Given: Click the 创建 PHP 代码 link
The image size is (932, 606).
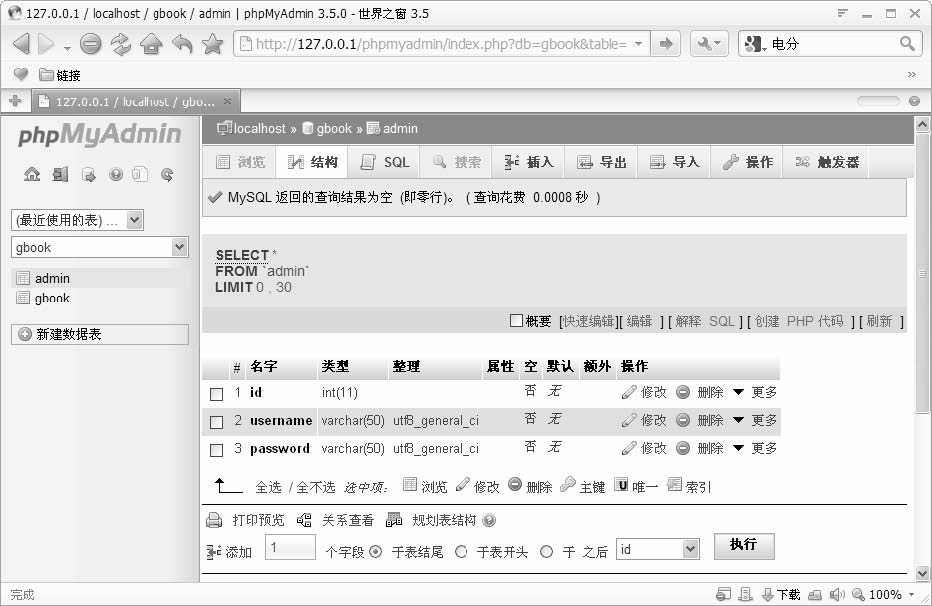Looking at the screenshot, I should (799, 321).
